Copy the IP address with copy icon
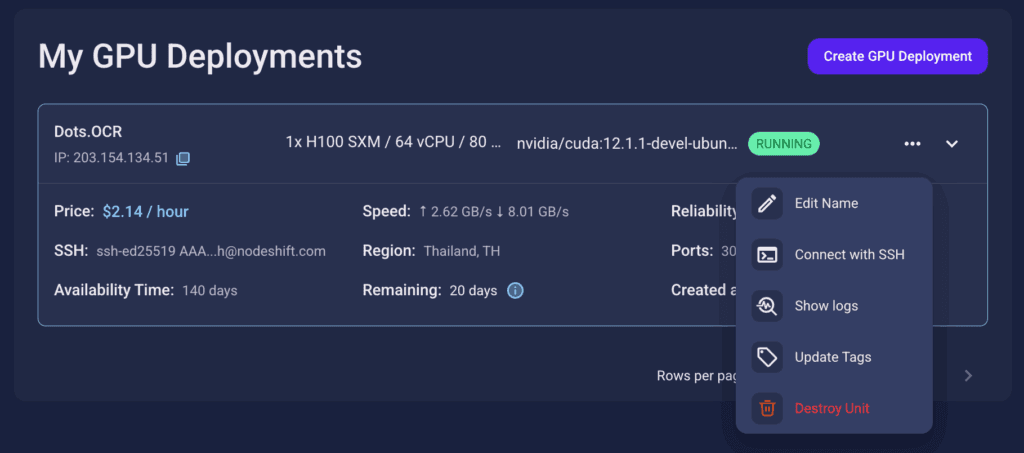1024x453 pixels. pos(183,158)
